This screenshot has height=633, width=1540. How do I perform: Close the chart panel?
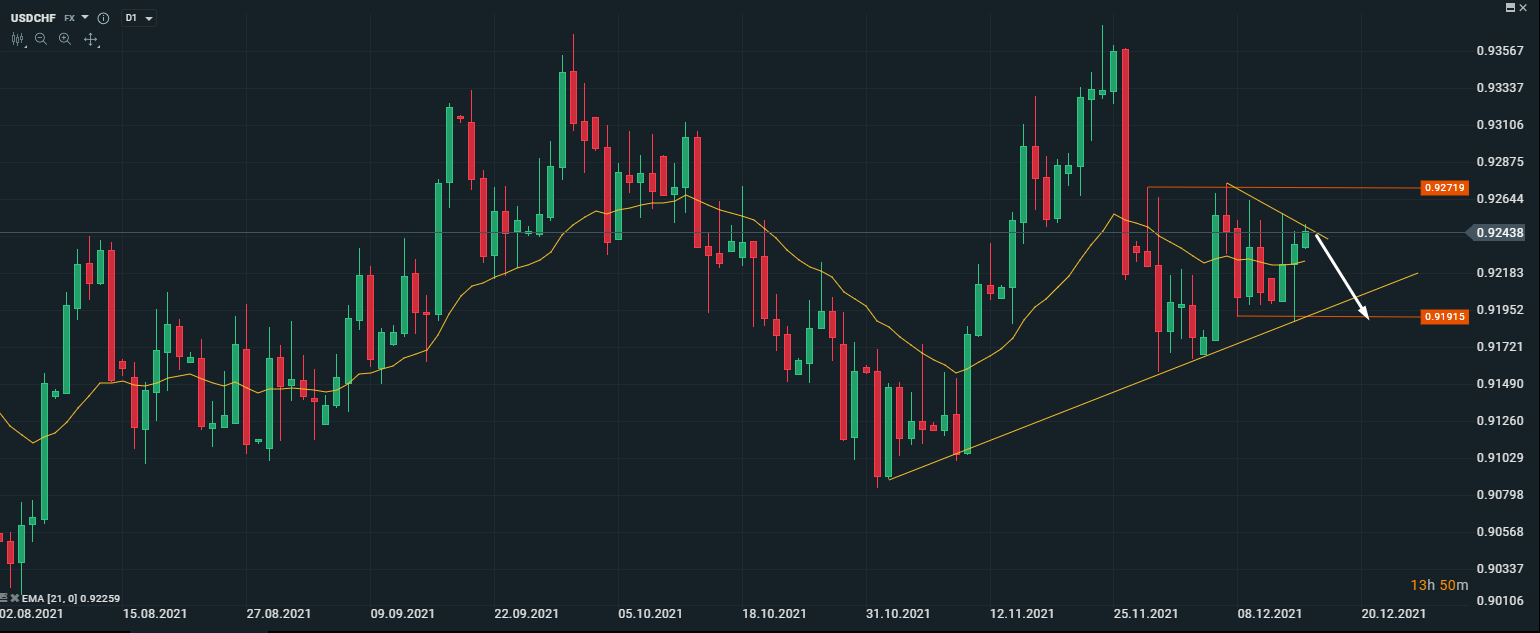click(1524, 7)
